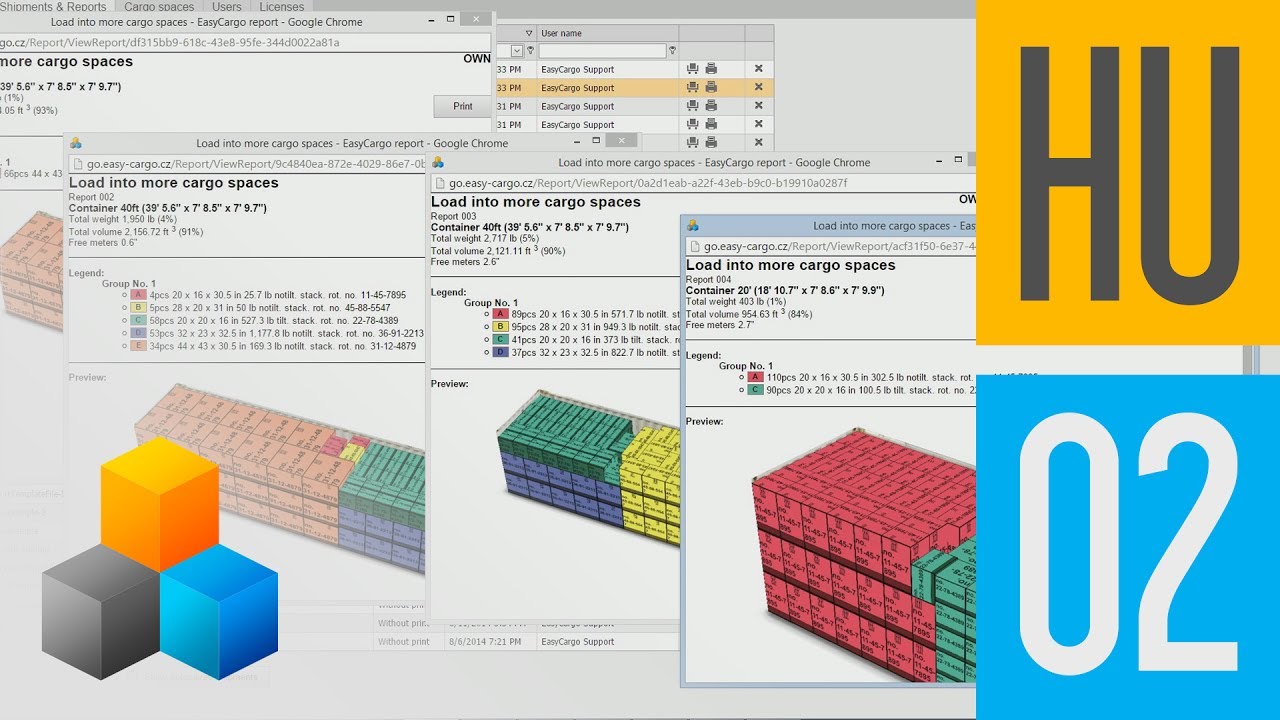Click the page icon in Report 003 address bar
Image resolution: width=1280 pixels, height=720 pixels.
pos(438,183)
